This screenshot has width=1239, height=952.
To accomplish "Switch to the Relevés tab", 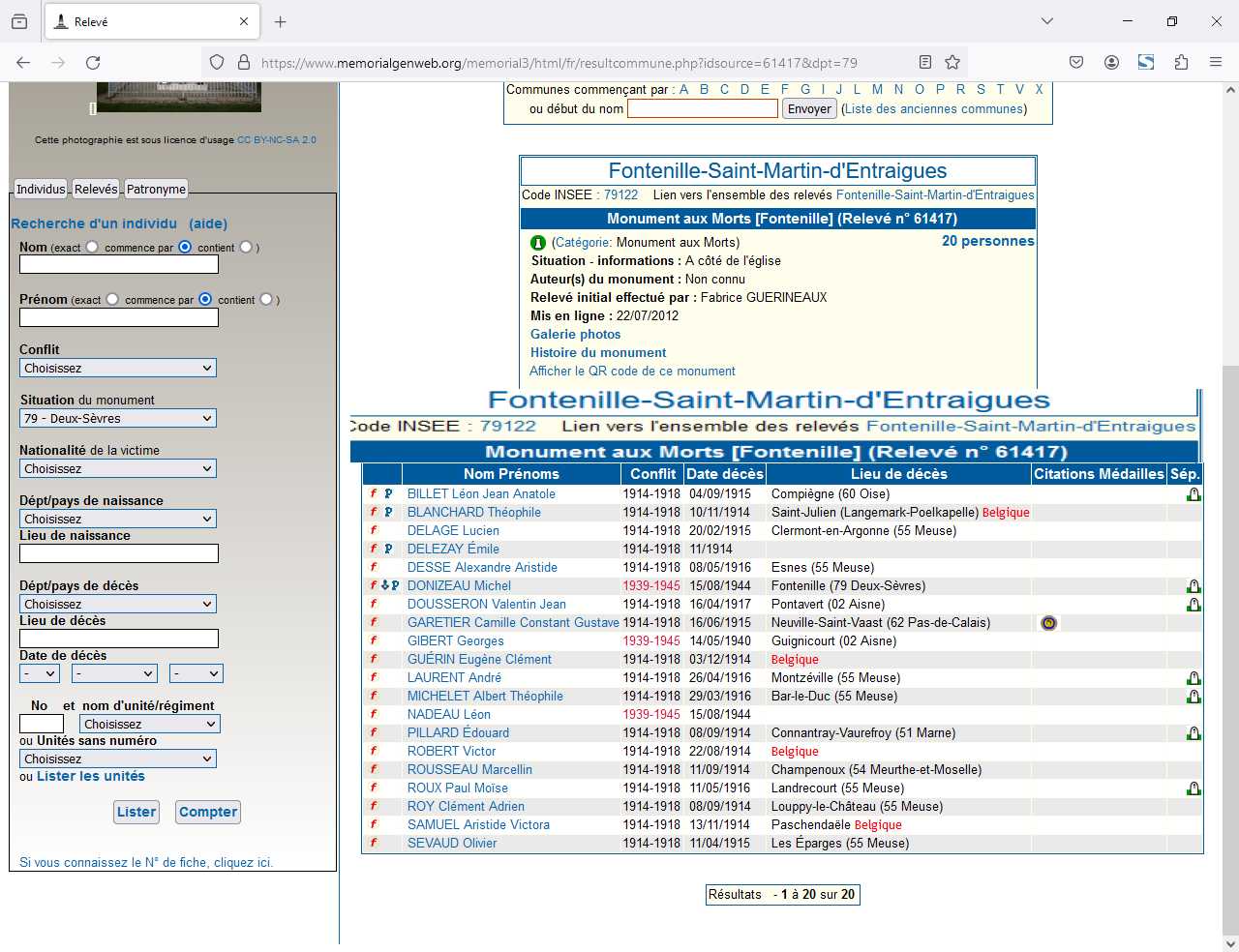I will point(96,190).
